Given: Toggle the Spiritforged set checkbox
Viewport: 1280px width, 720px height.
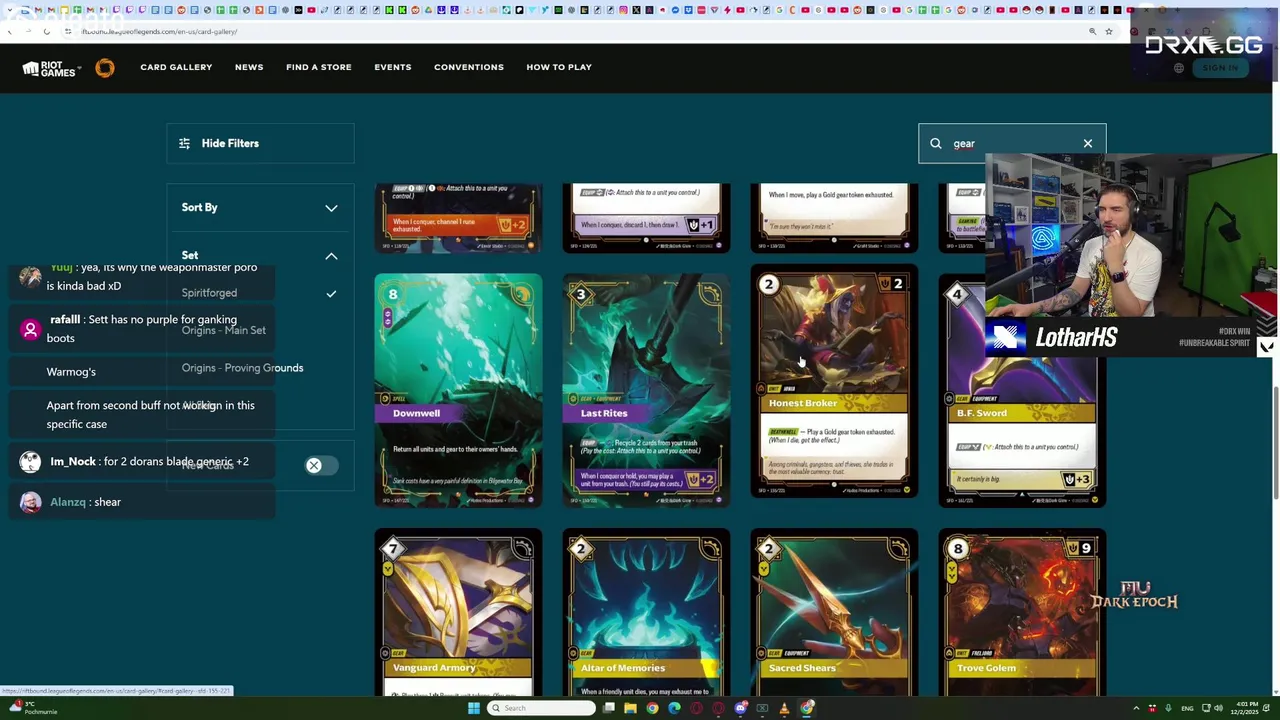Looking at the screenshot, I should pyautogui.click(x=331, y=294).
